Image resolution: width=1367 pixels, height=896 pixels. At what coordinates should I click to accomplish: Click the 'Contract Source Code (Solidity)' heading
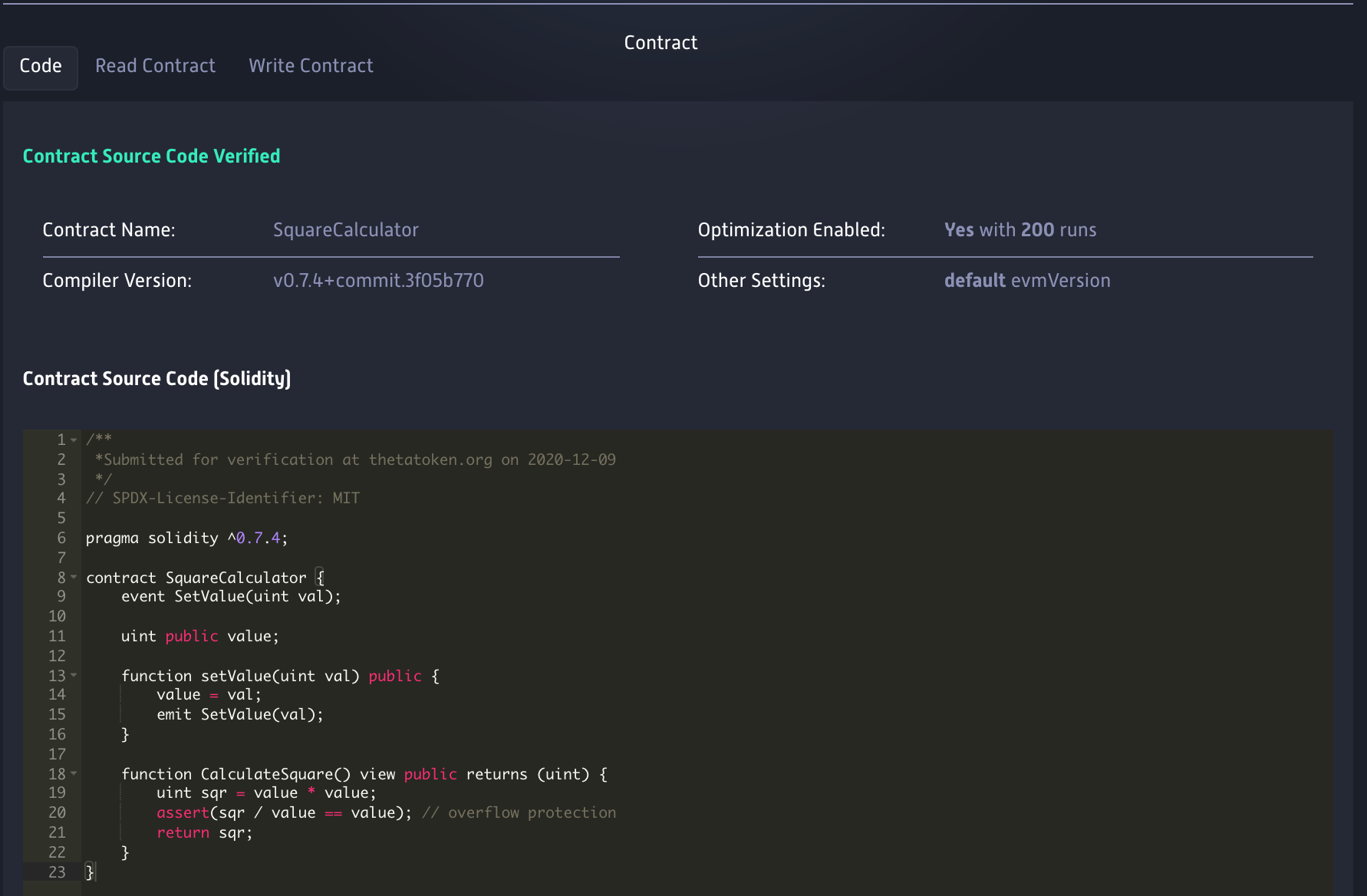click(x=156, y=379)
